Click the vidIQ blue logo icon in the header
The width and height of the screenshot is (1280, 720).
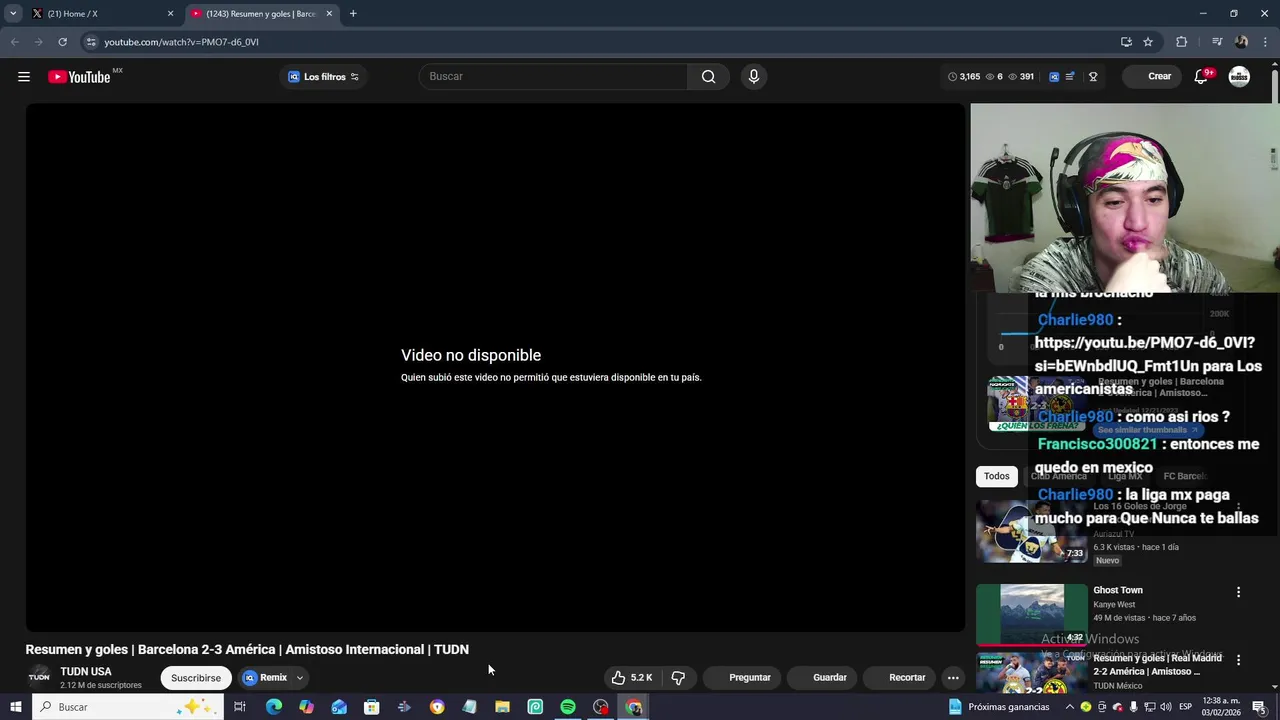coord(1054,77)
